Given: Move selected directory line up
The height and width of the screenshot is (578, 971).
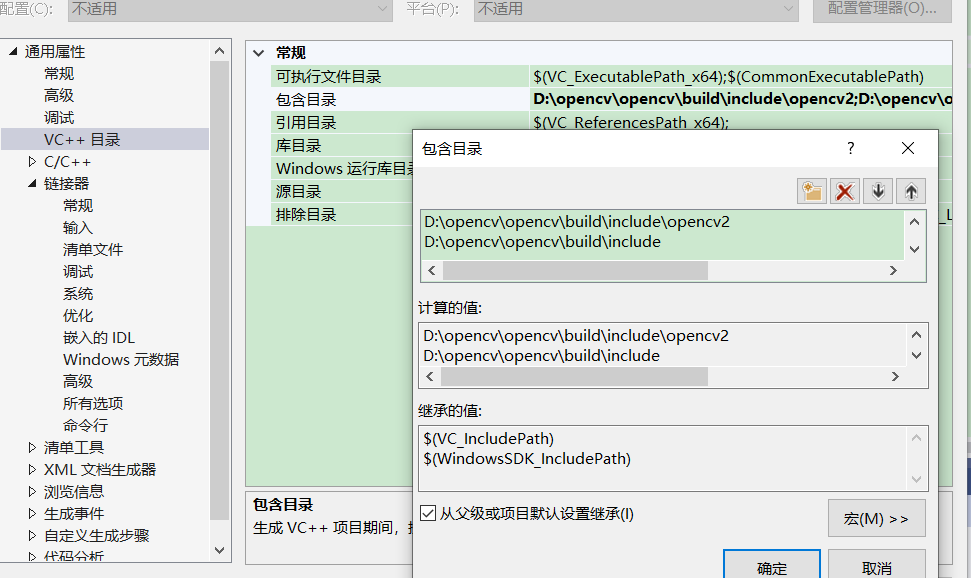Looking at the screenshot, I should coord(910,191).
